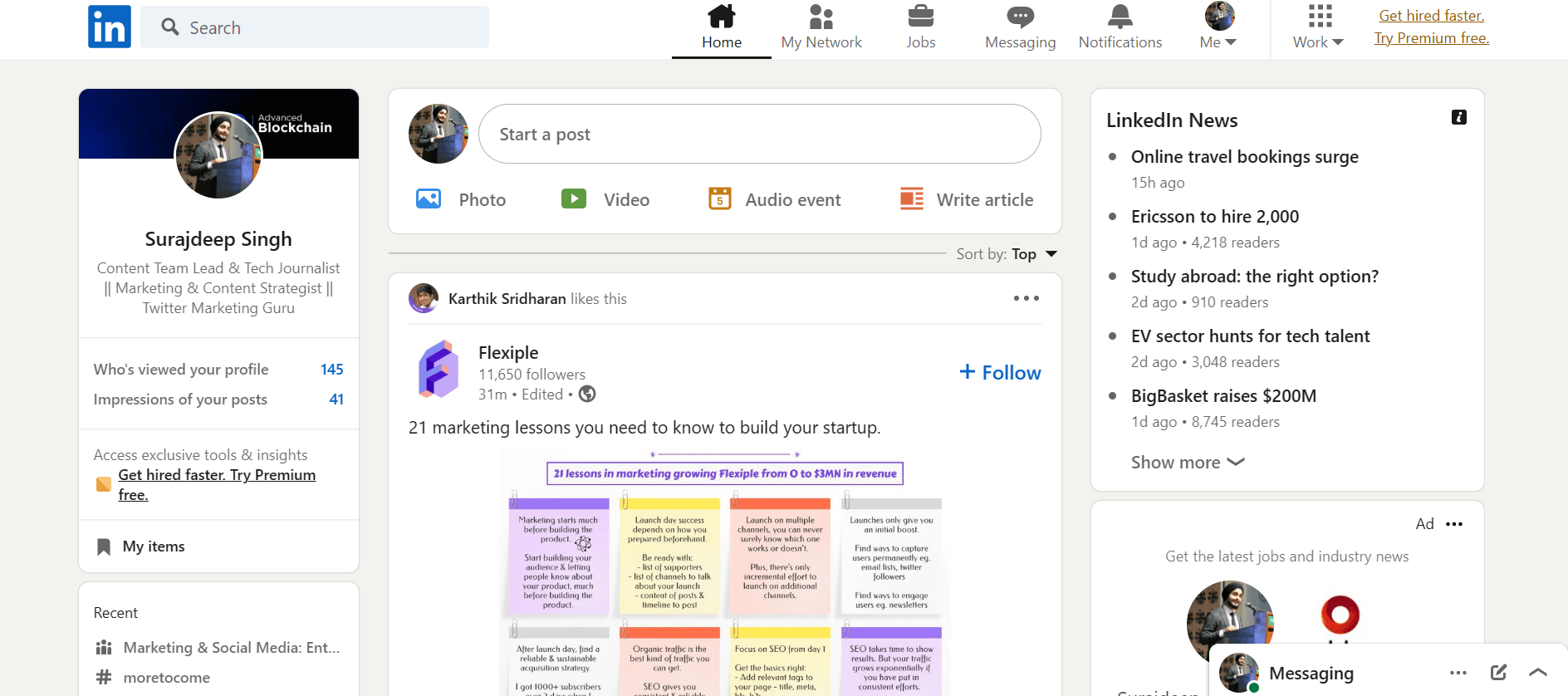Click in the Search field

click(315, 27)
